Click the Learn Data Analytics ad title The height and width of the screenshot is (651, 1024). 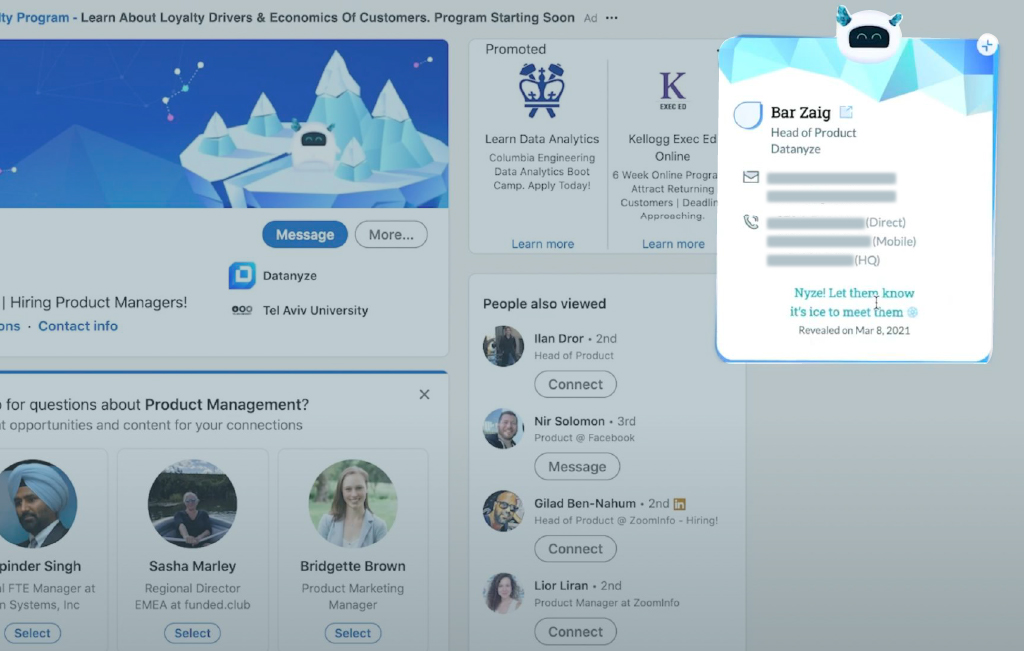tap(542, 139)
